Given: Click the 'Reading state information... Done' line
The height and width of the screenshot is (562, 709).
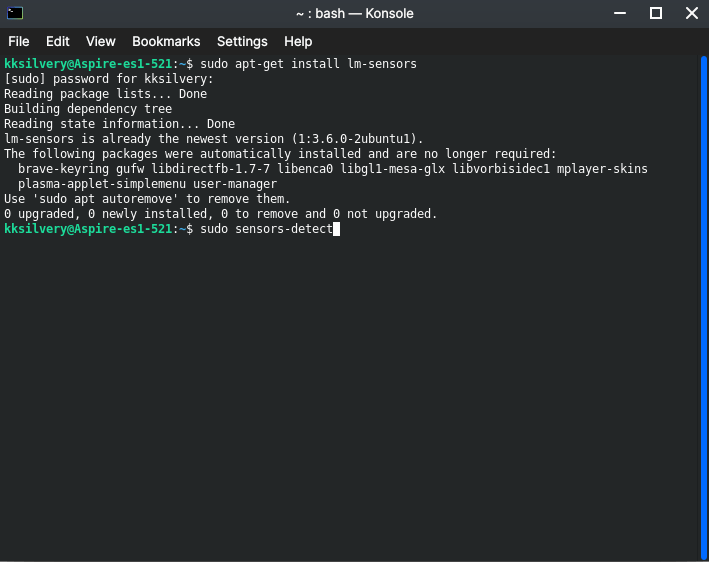Looking at the screenshot, I should (x=119, y=123).
